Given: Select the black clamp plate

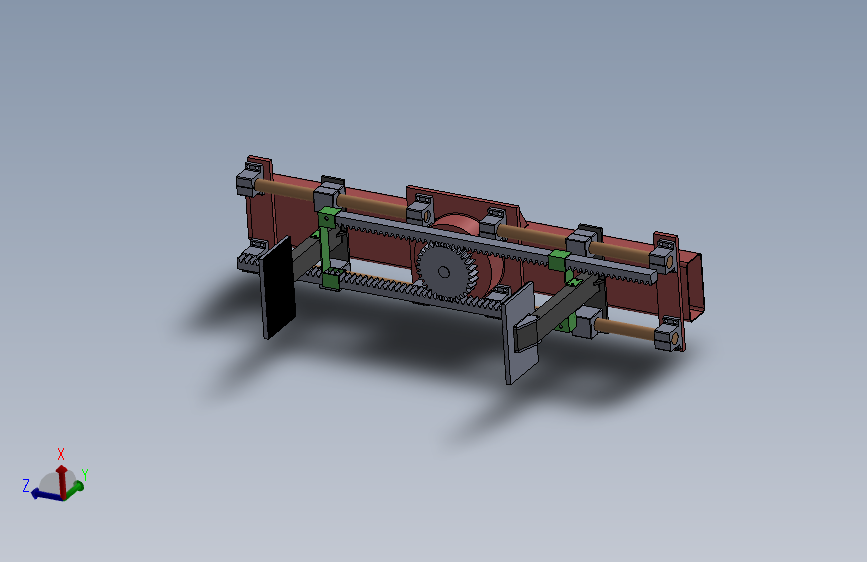Looking at the screenshot, I should (277, 288).
